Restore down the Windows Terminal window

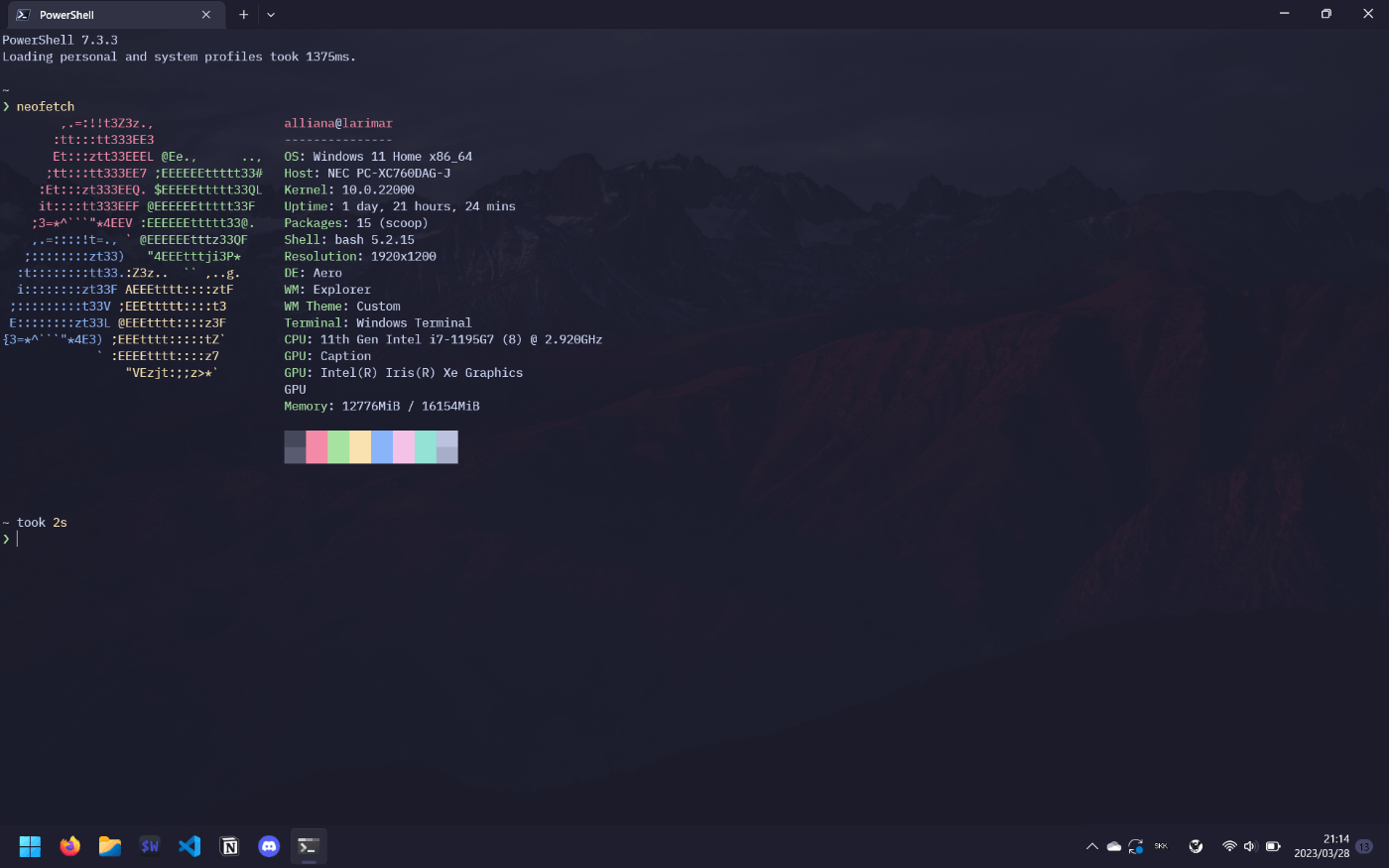1326,14
